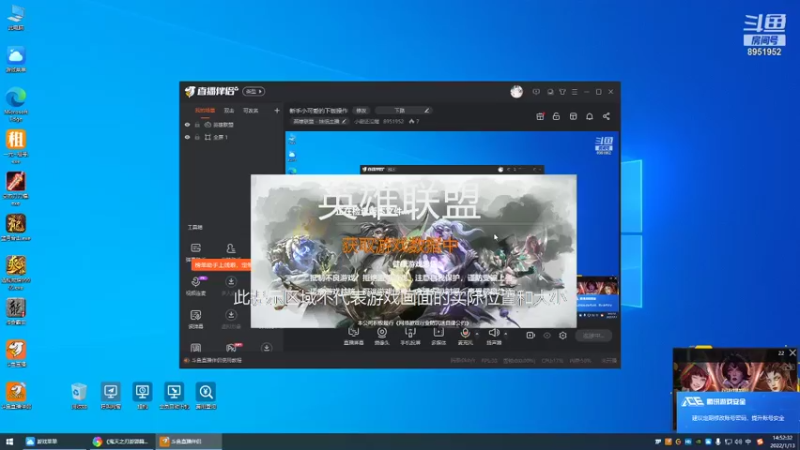The height and width of the screenshot is (450, 800).
Task: Click the orange assistant tooltip banner
Action: point(221,265)
